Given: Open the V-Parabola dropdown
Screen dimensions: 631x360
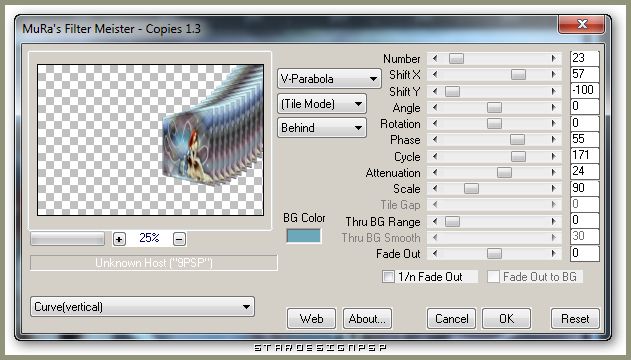Looking at the screenshot, I should point(329,79).
